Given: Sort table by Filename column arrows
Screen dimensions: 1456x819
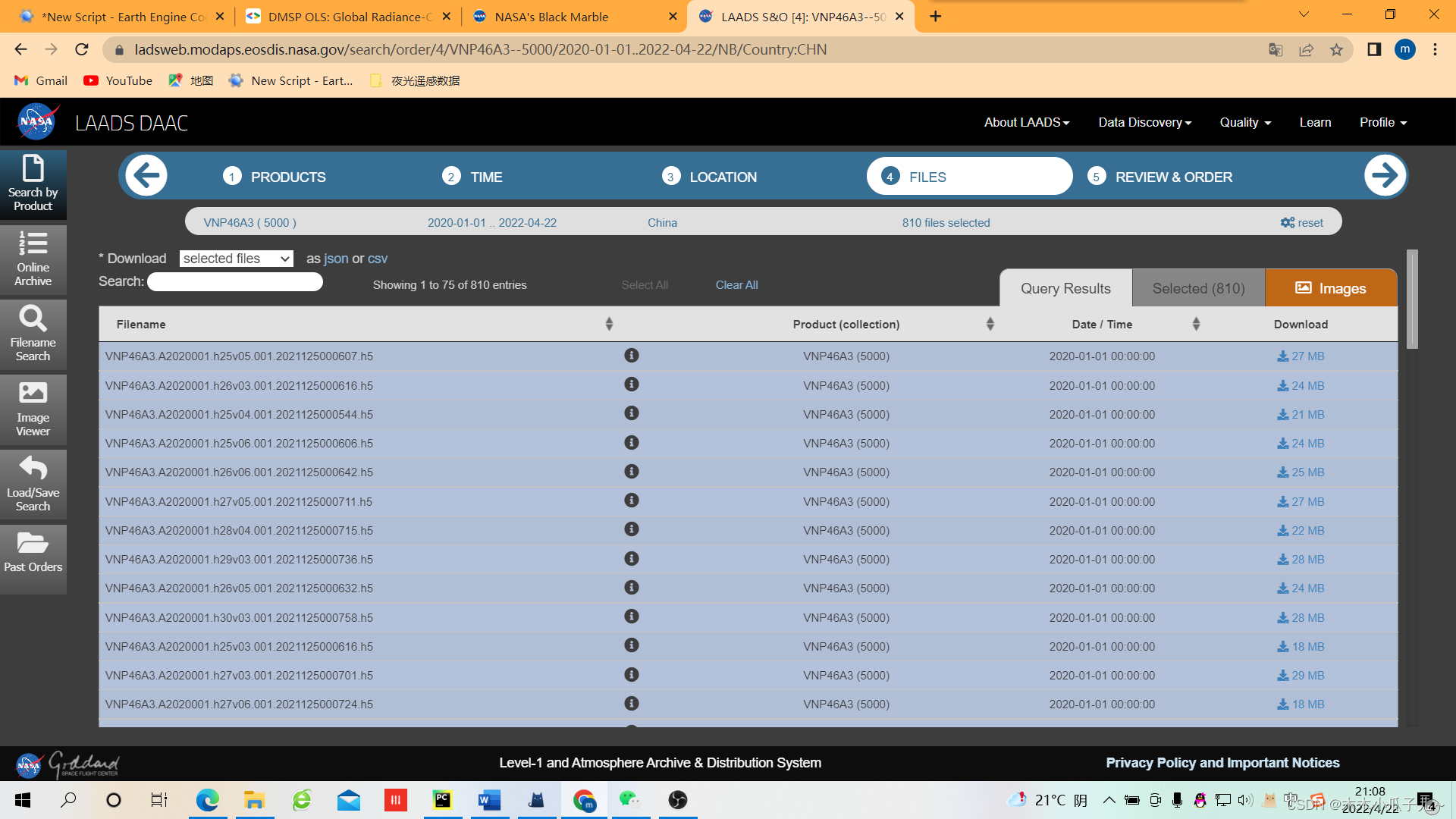Looking at the screenshot, I should [609, 325].
